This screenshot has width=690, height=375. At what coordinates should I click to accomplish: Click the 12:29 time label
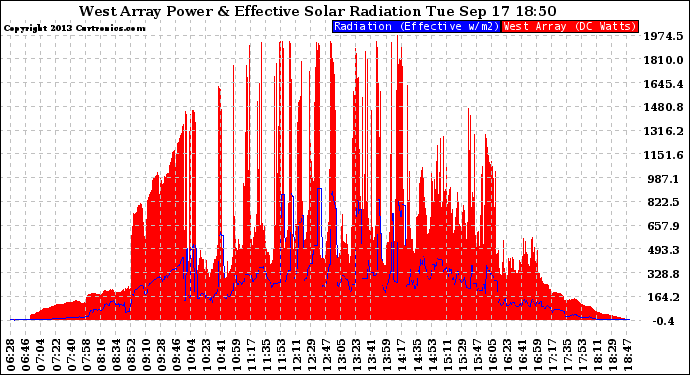click(311, 354)
